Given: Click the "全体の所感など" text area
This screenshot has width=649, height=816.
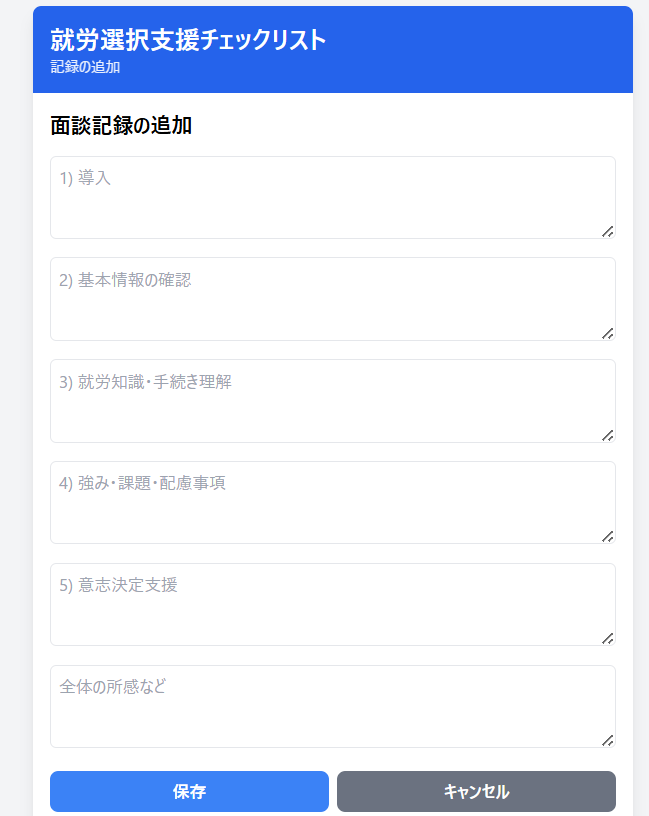Looking at the screenshot, I should [332, 707].
